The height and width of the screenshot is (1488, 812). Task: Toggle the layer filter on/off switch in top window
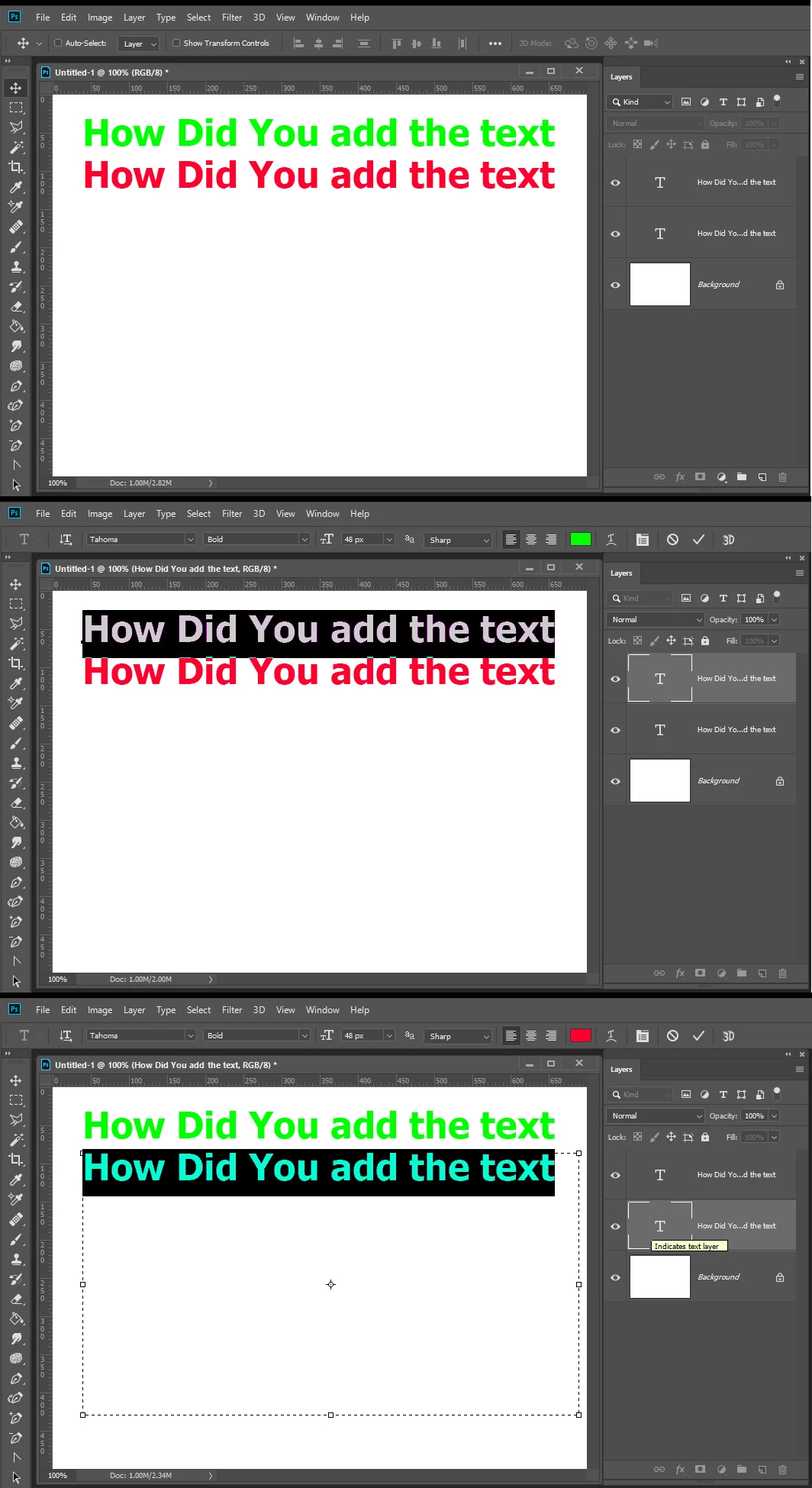777,100
